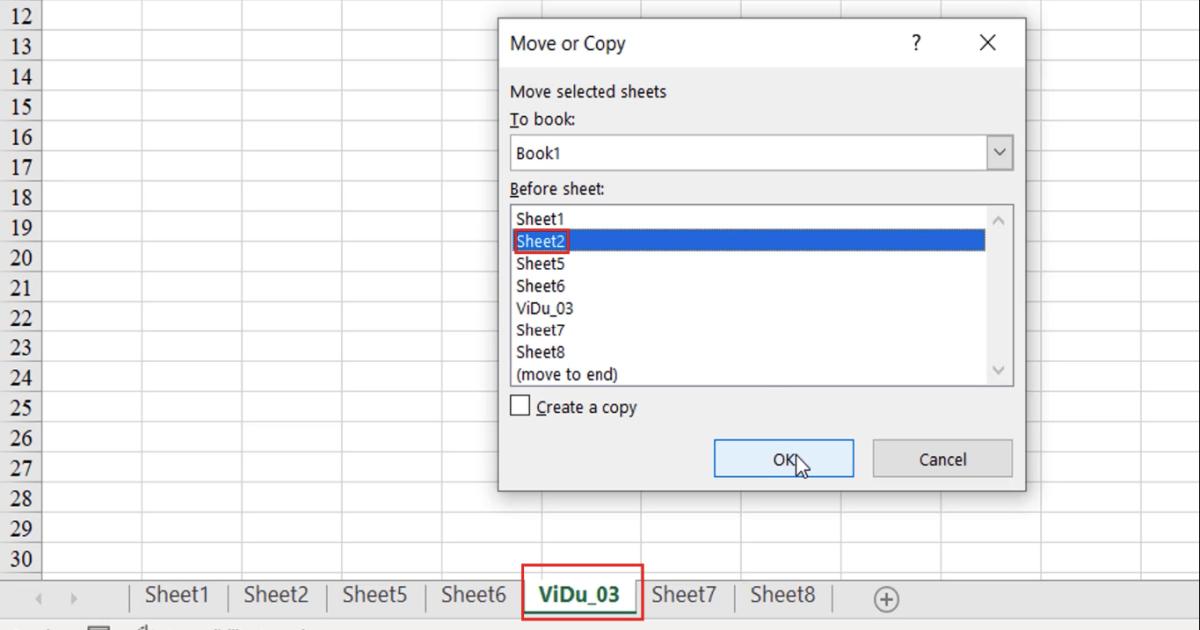Confirm the move with OK

(783, 458)
